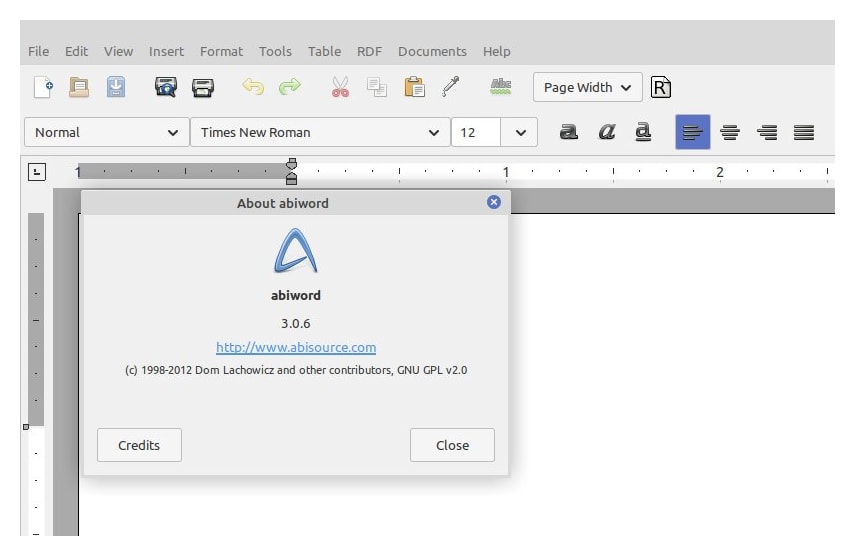Image resolution: width=855 pixels, height=556 pixels.
Task: Paste from the clipboard icon
Action: coord(414,87)
